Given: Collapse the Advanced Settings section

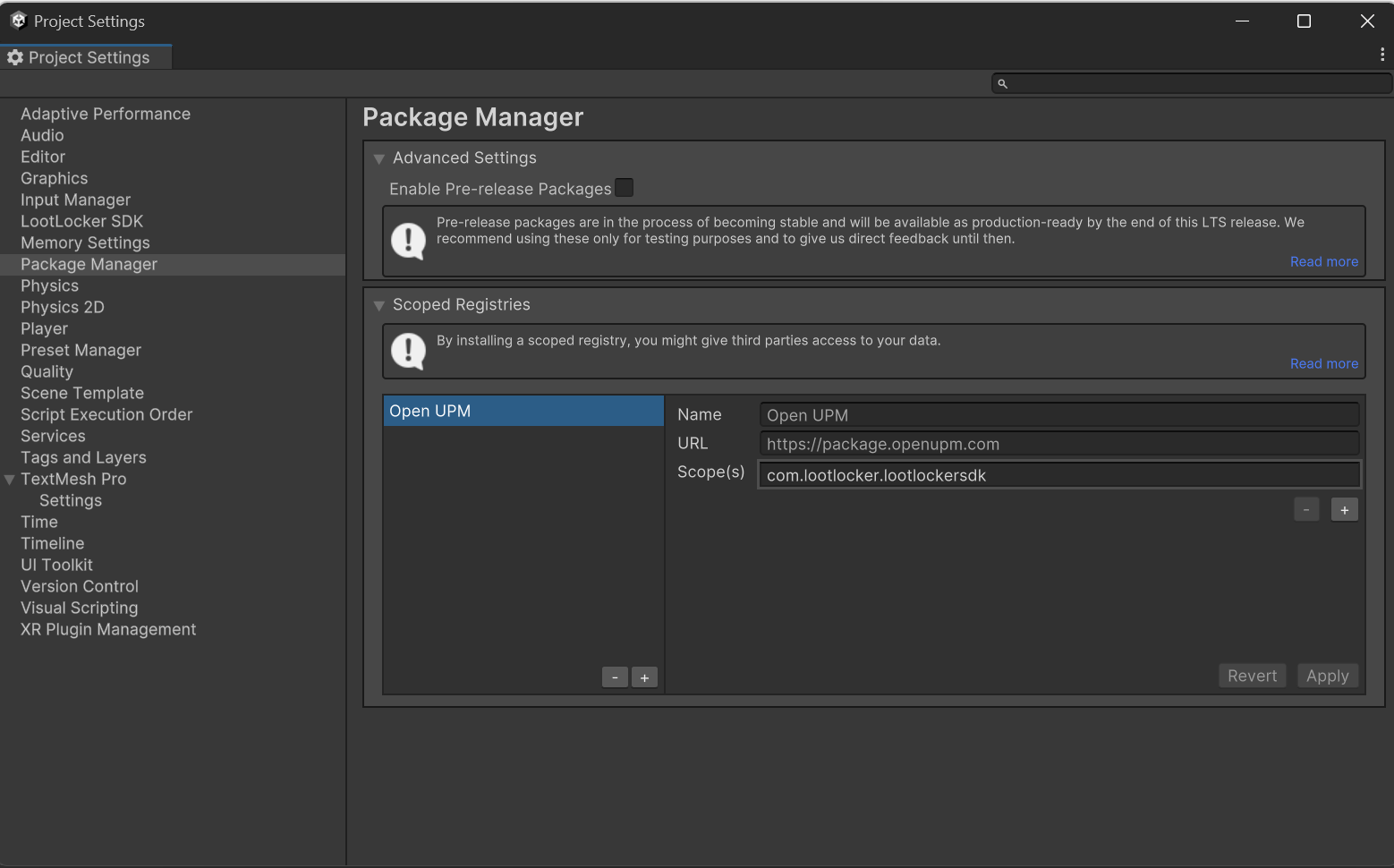Looking at the screenshot, I should [x=379, y=158].
